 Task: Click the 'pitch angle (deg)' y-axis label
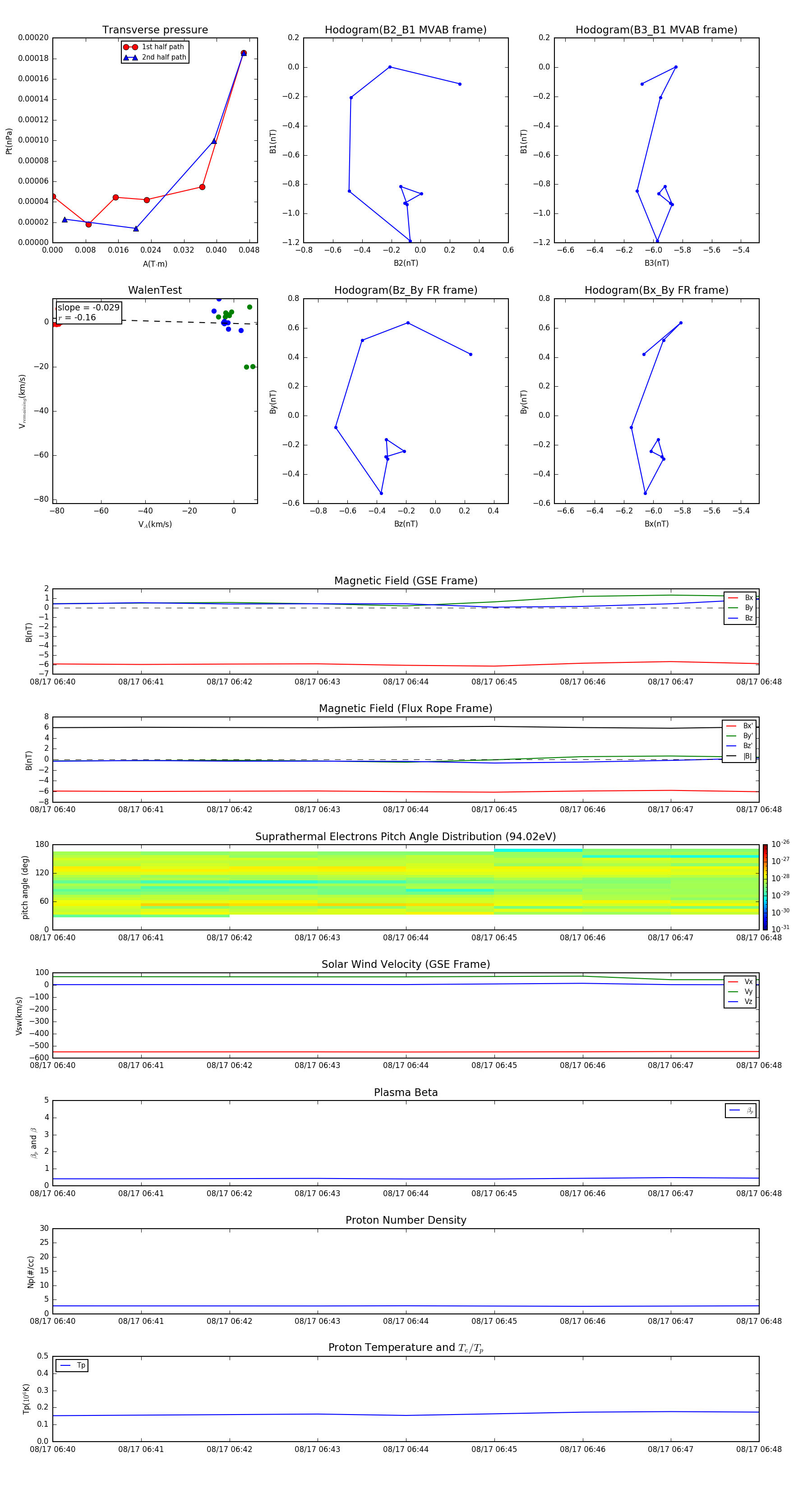(x=25, y=887)
